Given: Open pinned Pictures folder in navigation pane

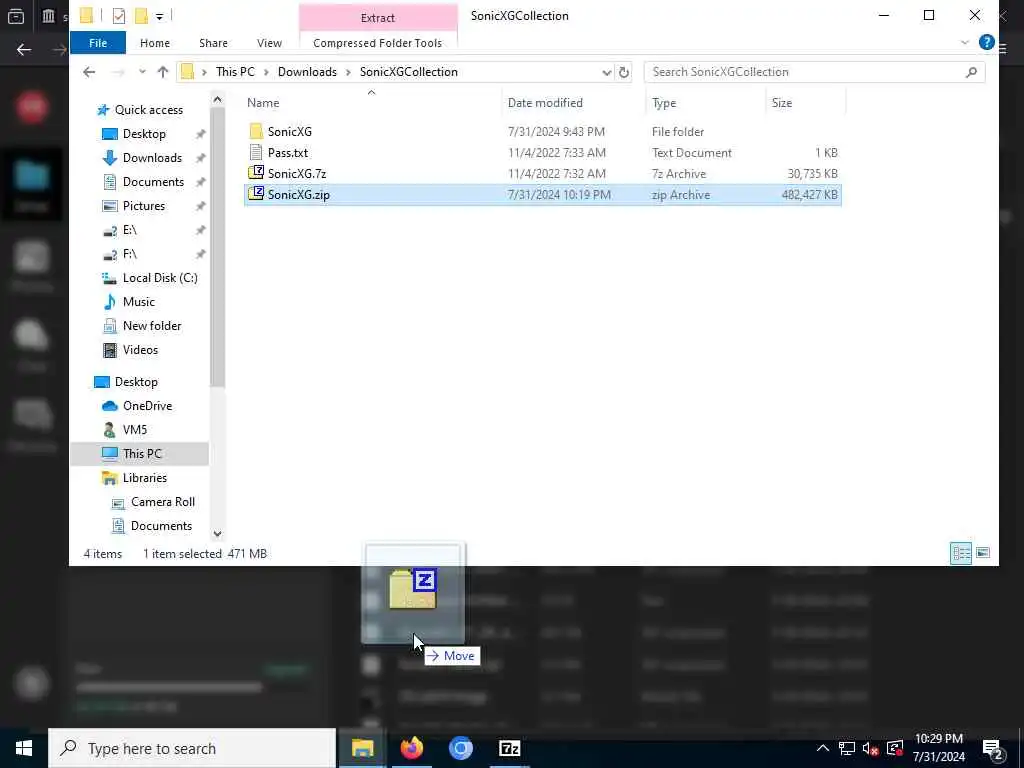Looking at the screenshot, I should (x=144, y=206).
